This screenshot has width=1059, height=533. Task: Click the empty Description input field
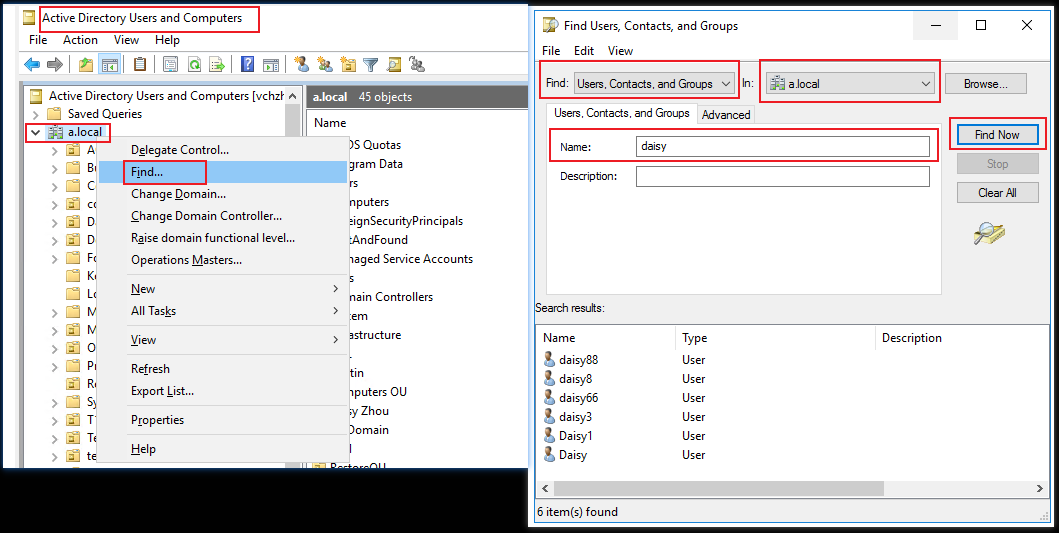click(x=783, y=176)
